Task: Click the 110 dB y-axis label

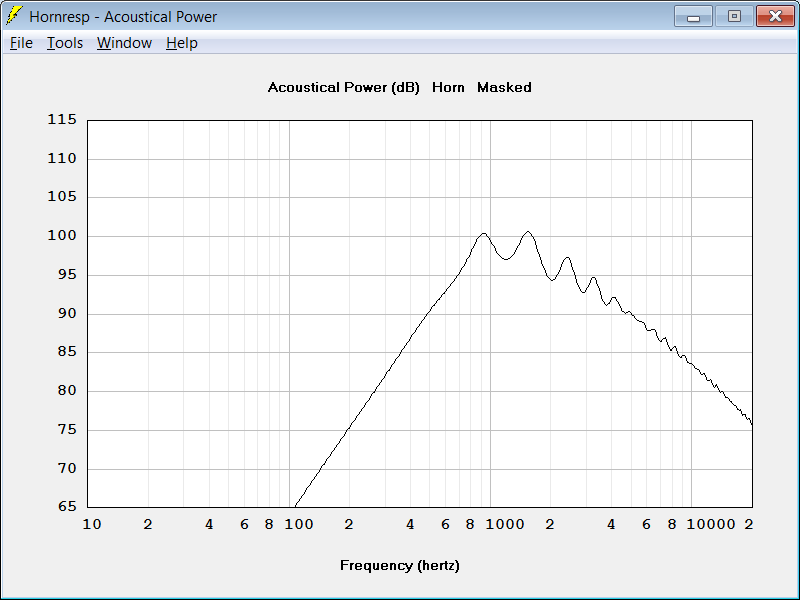Action: [62, 159]
